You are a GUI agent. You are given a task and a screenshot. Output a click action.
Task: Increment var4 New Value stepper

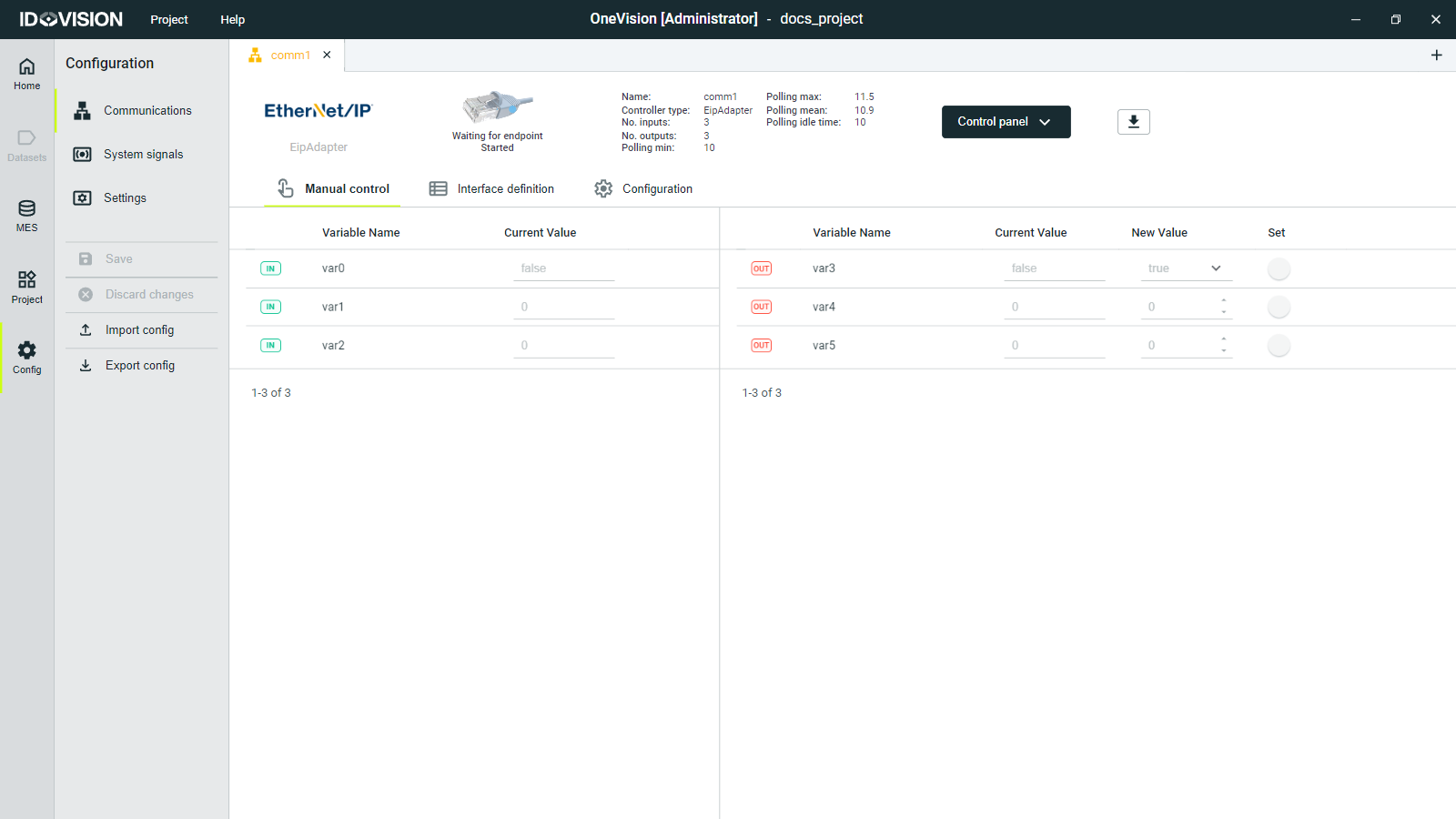[x=1224, y=301]
